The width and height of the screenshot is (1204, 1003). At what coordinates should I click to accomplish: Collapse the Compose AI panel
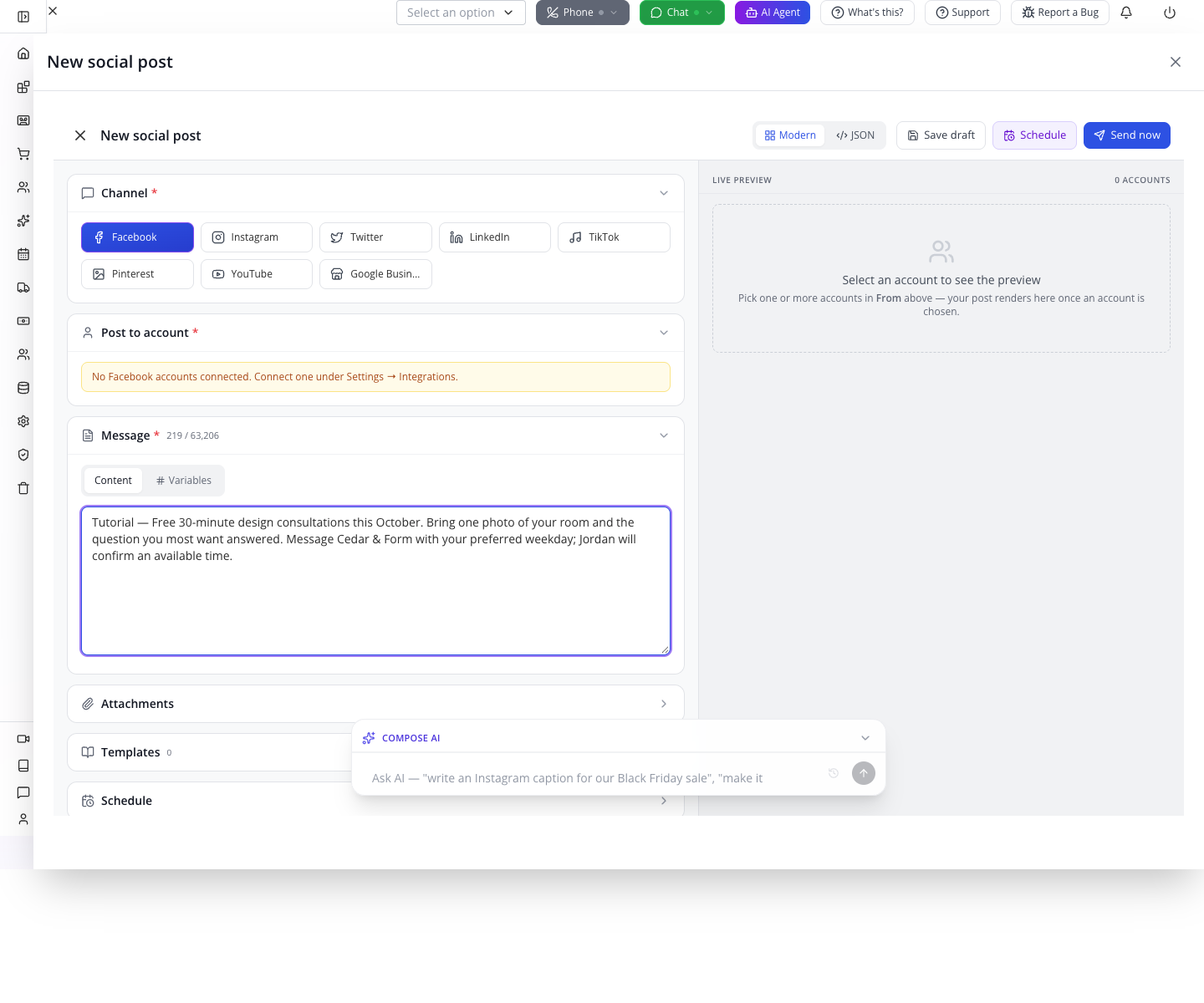pos(865,738)
